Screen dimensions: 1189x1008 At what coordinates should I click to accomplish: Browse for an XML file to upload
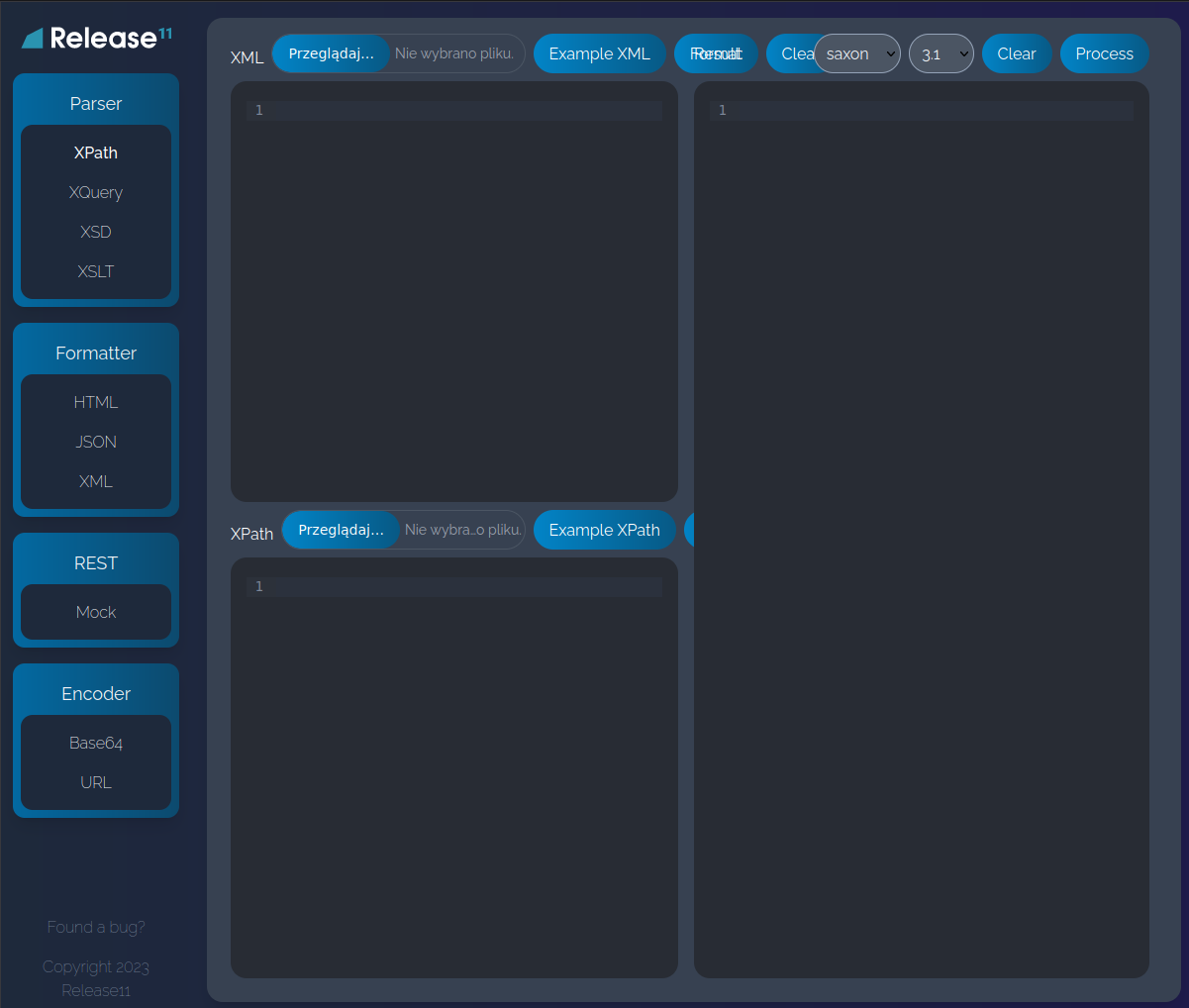pos(332,54)
